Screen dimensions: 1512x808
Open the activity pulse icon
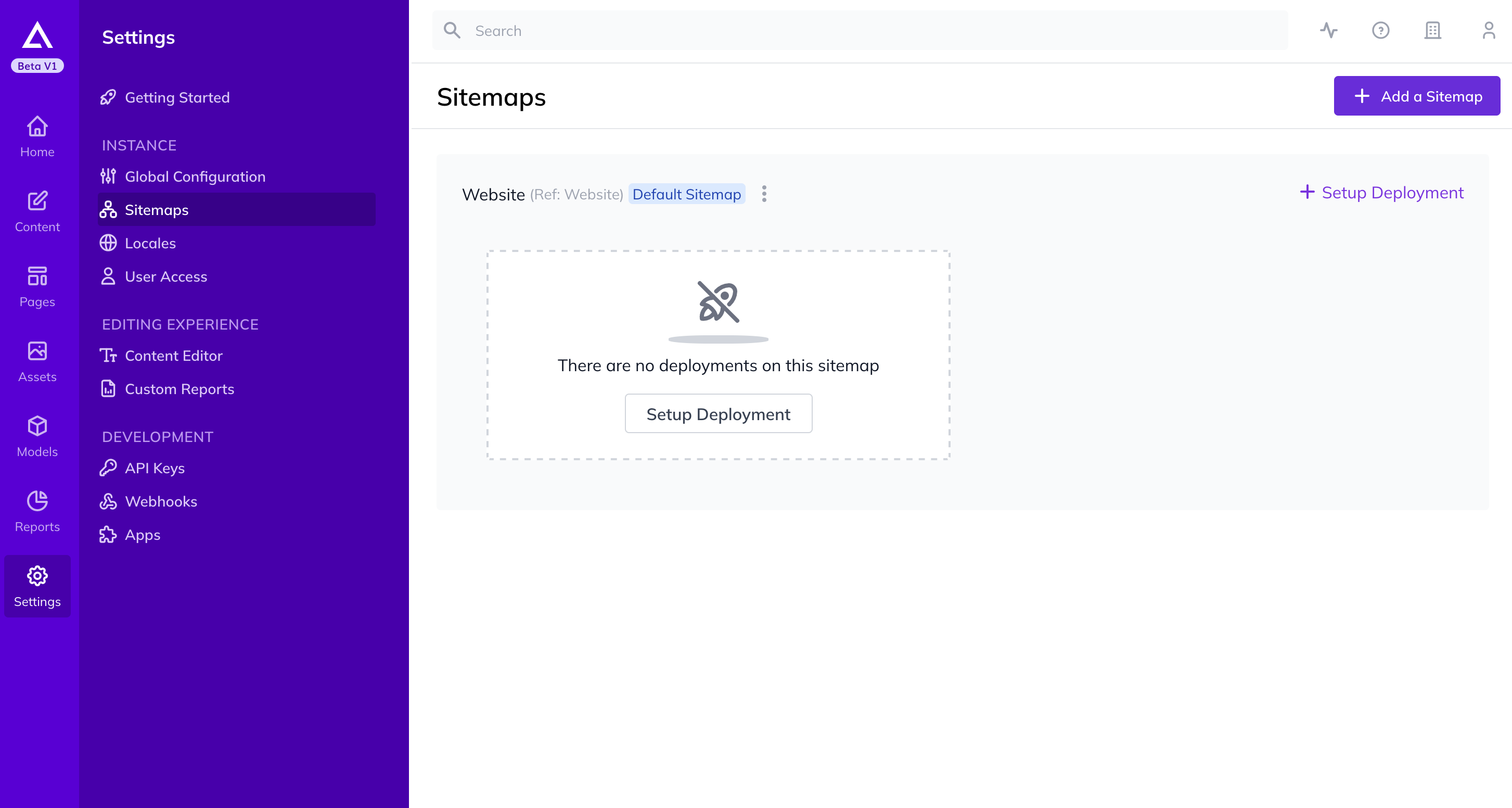point(1329,31)
